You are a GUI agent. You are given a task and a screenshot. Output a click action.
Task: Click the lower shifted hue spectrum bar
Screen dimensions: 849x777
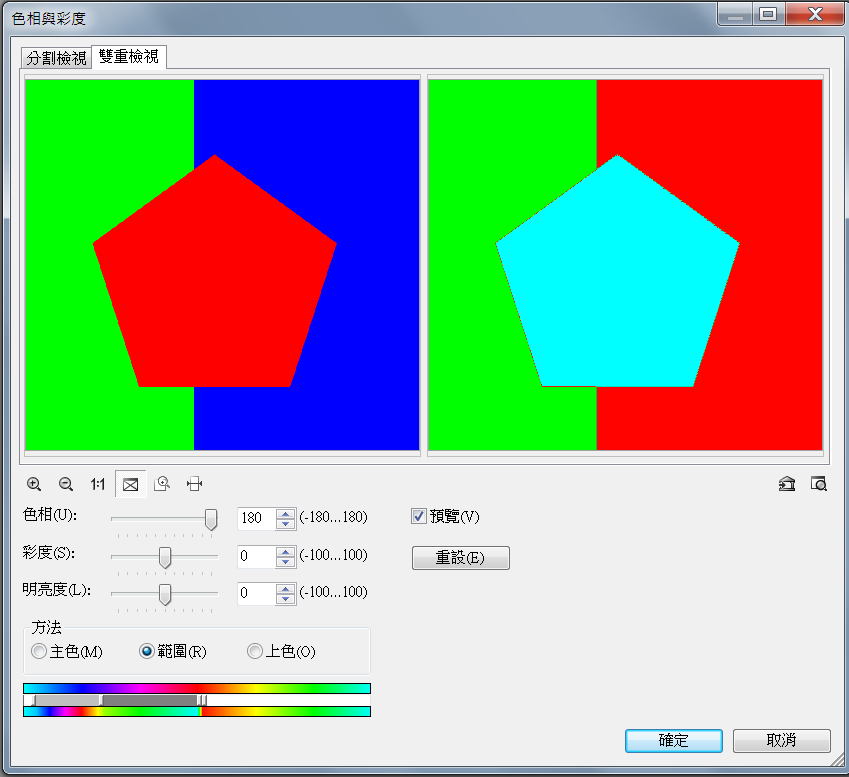pyautogui.click(x=197, y=711)
